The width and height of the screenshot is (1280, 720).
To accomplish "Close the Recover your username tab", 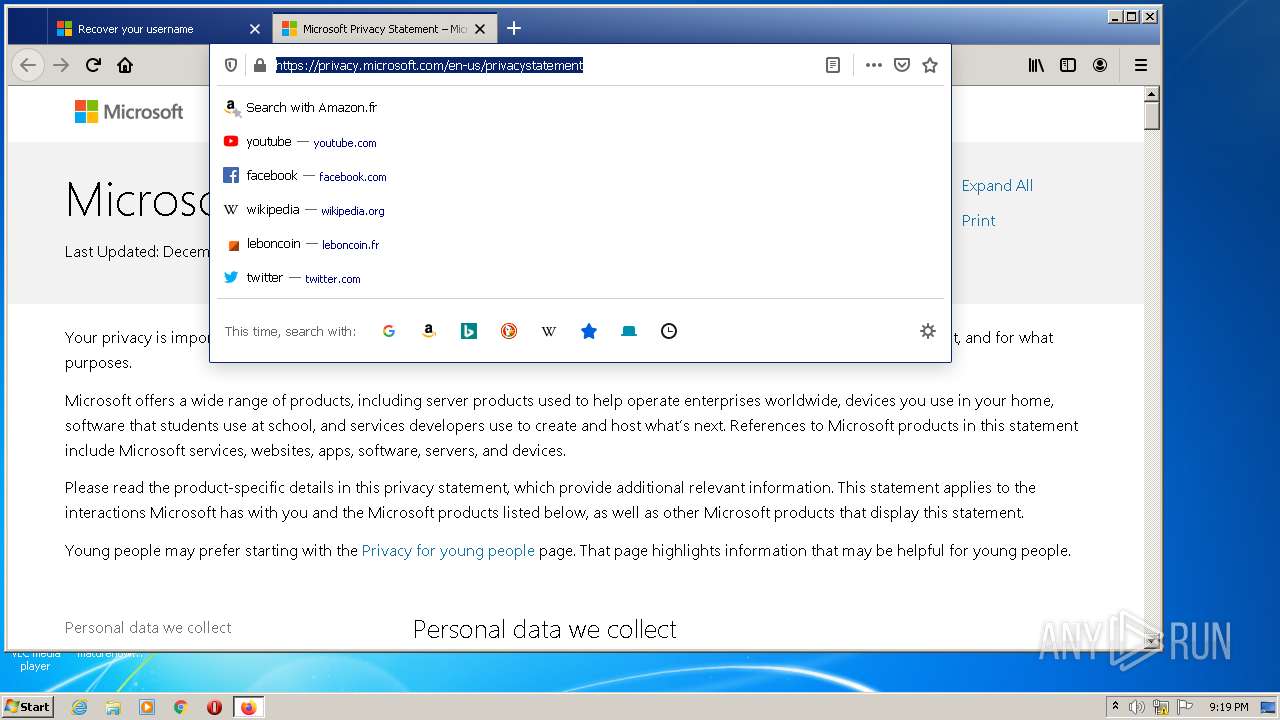I will point(254,29).
